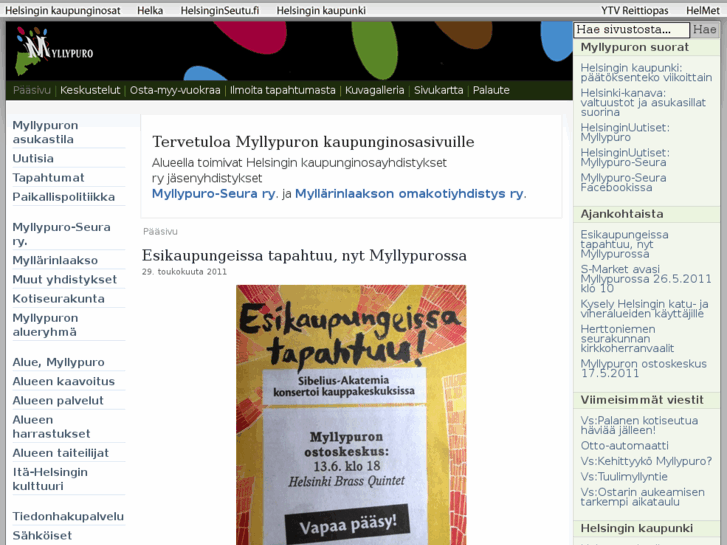Open Itä-Helsingin kulttuuri sidebar link
The image size is (727, 545).
[50, 479]
